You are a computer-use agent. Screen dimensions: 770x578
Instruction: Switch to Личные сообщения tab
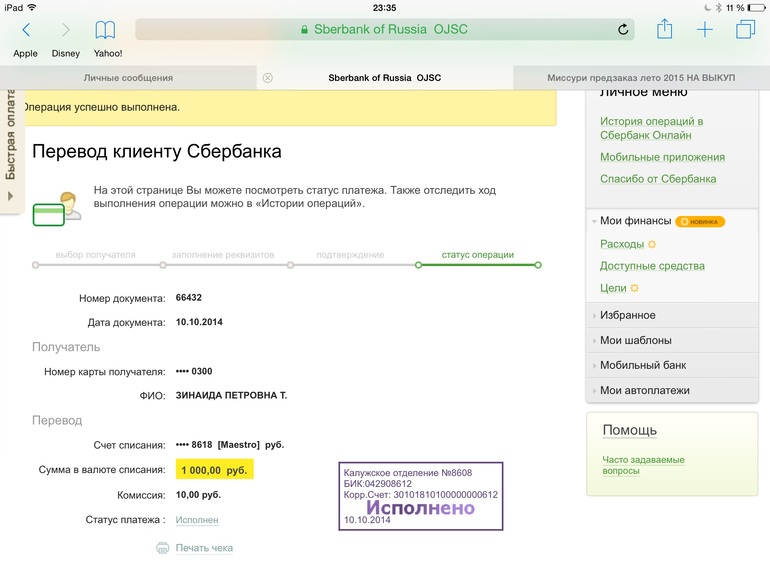[128, 78]
